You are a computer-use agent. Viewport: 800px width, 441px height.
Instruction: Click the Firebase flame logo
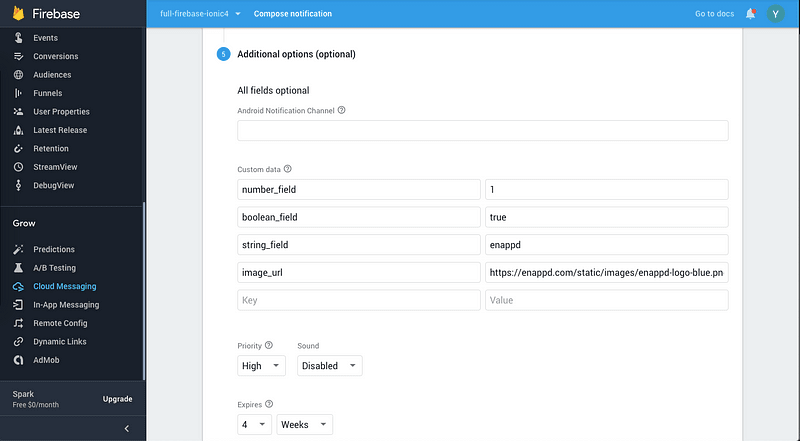pyautogui.click(x=18, y=13)
